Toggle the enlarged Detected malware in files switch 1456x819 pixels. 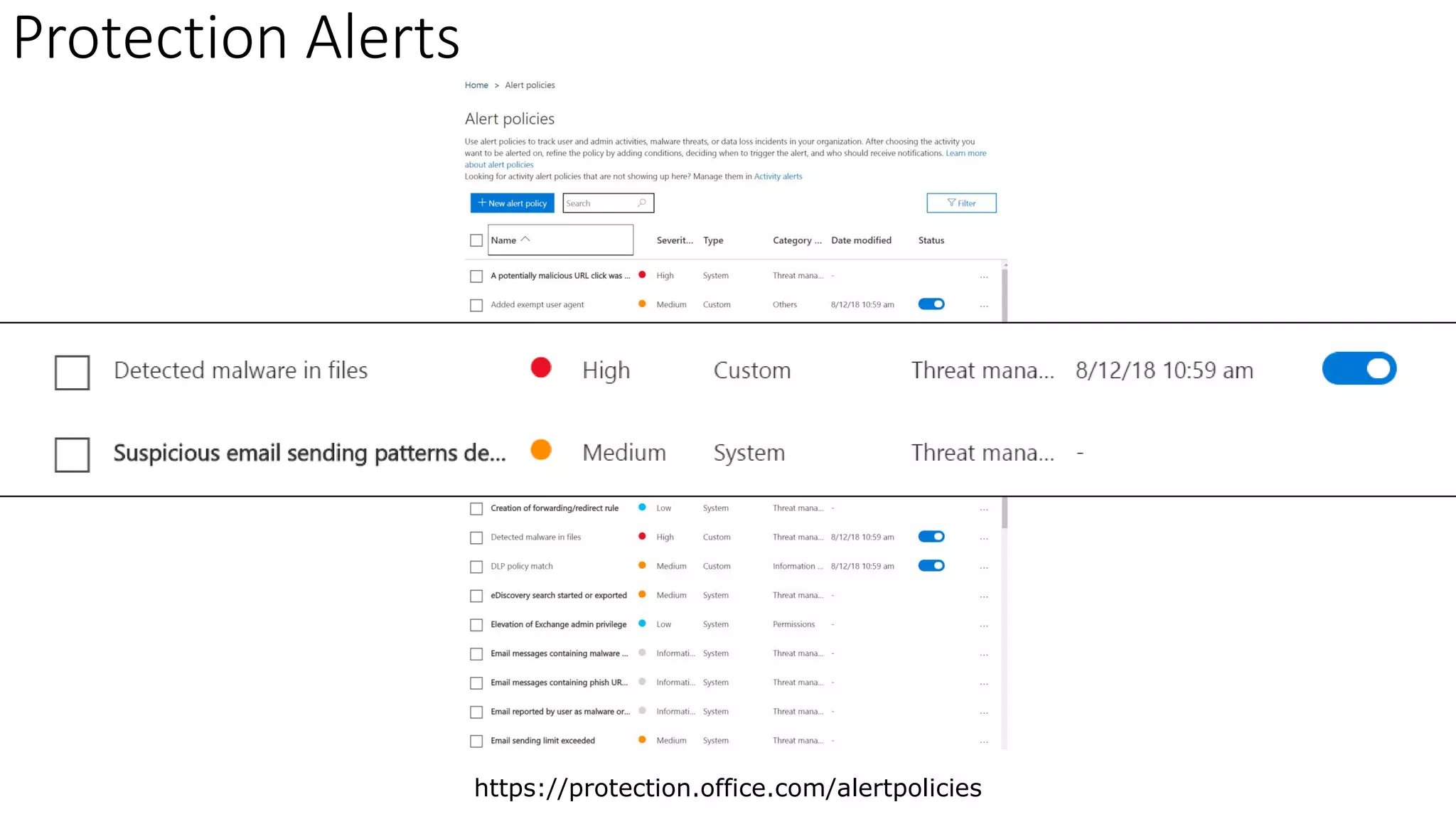(1359, 368)
